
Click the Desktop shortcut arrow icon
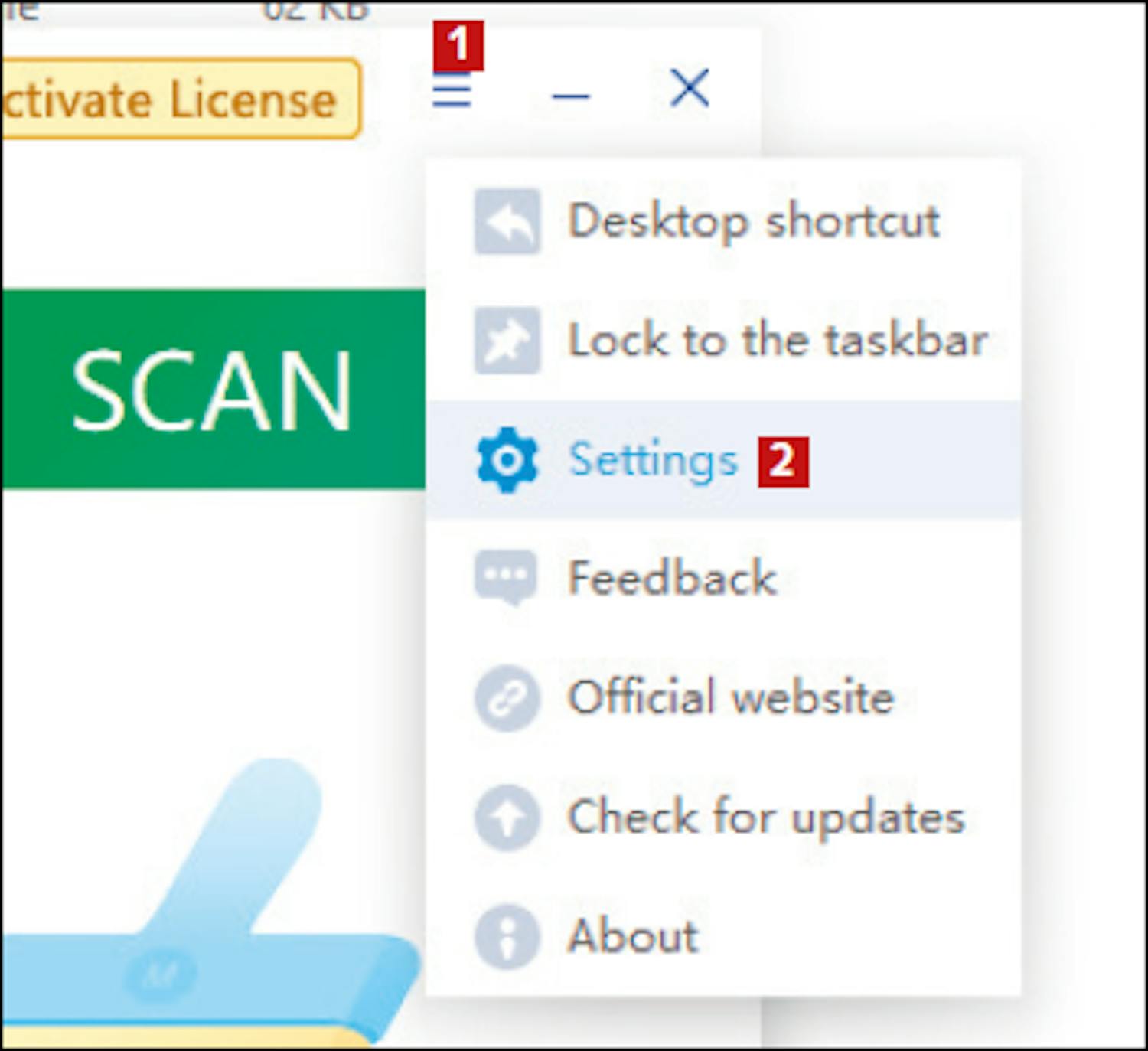pos(507,221)
